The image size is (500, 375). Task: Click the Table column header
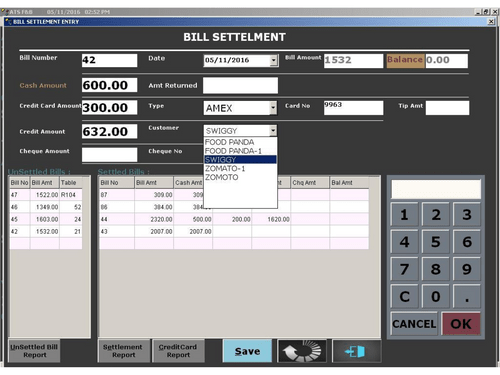pyautogui.click(x=71, y=183)
